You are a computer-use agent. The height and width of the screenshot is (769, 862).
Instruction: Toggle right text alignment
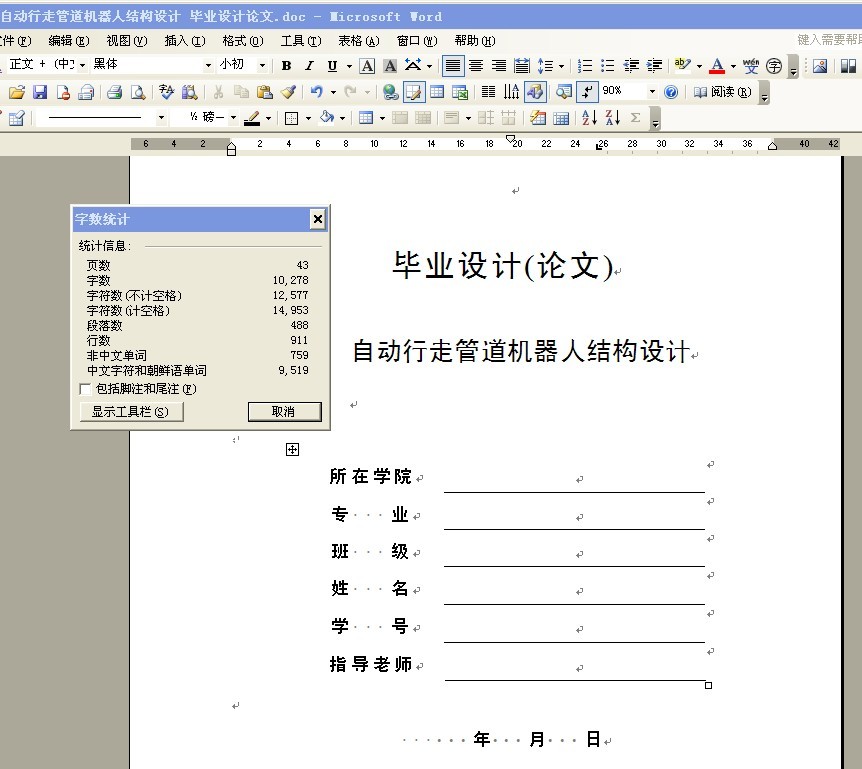coord(499,66)
